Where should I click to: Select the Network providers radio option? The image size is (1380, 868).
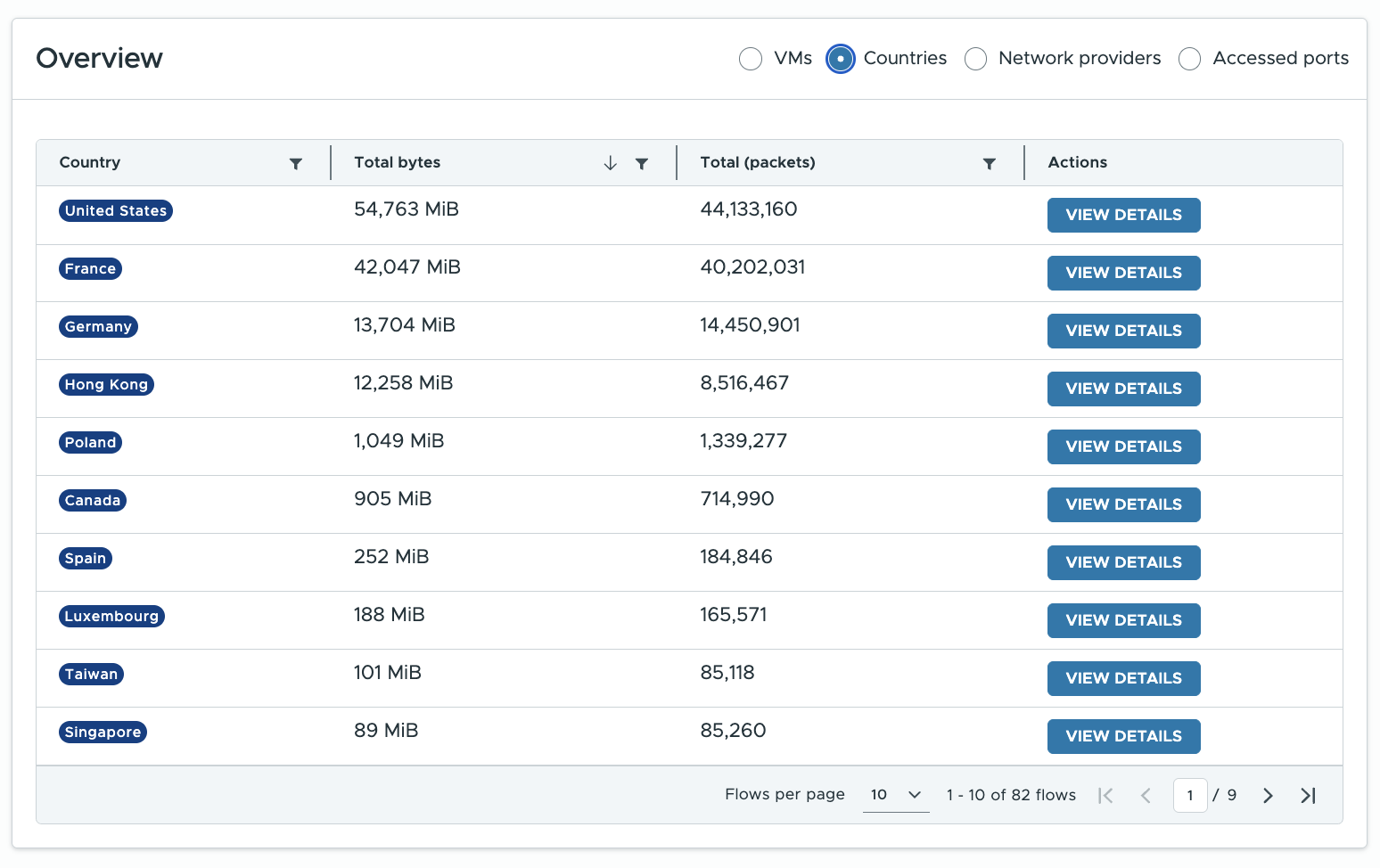click(x=976, y=59)
